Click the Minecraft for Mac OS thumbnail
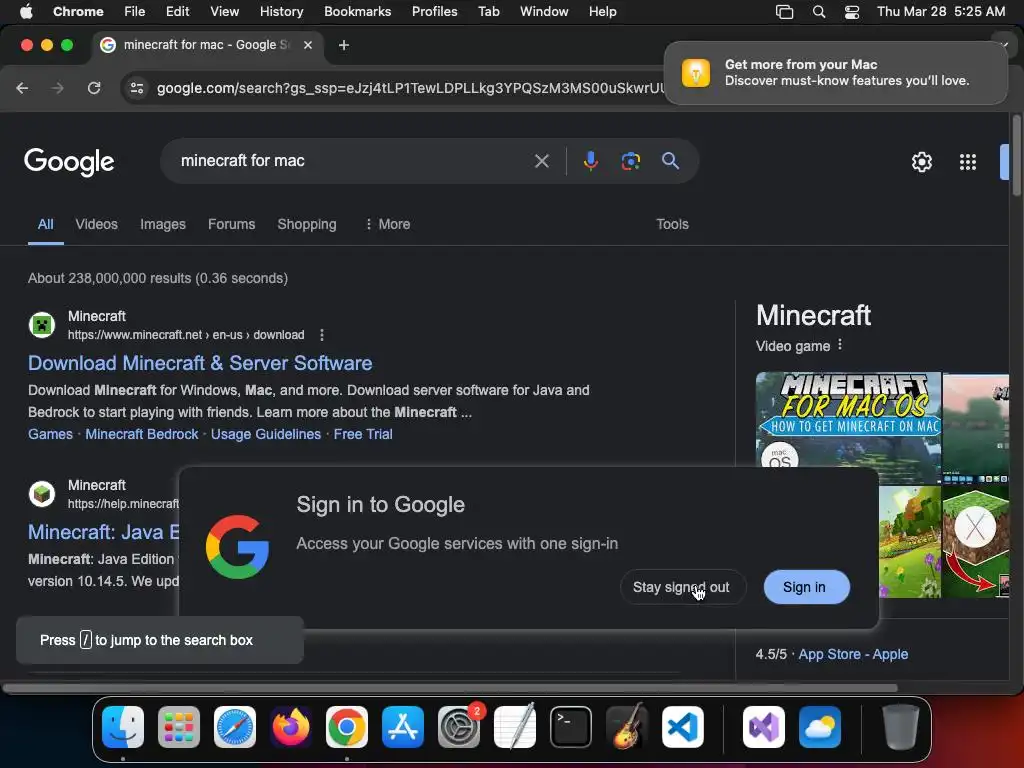Screen dimensions: 1024x768 pos(848,419)
